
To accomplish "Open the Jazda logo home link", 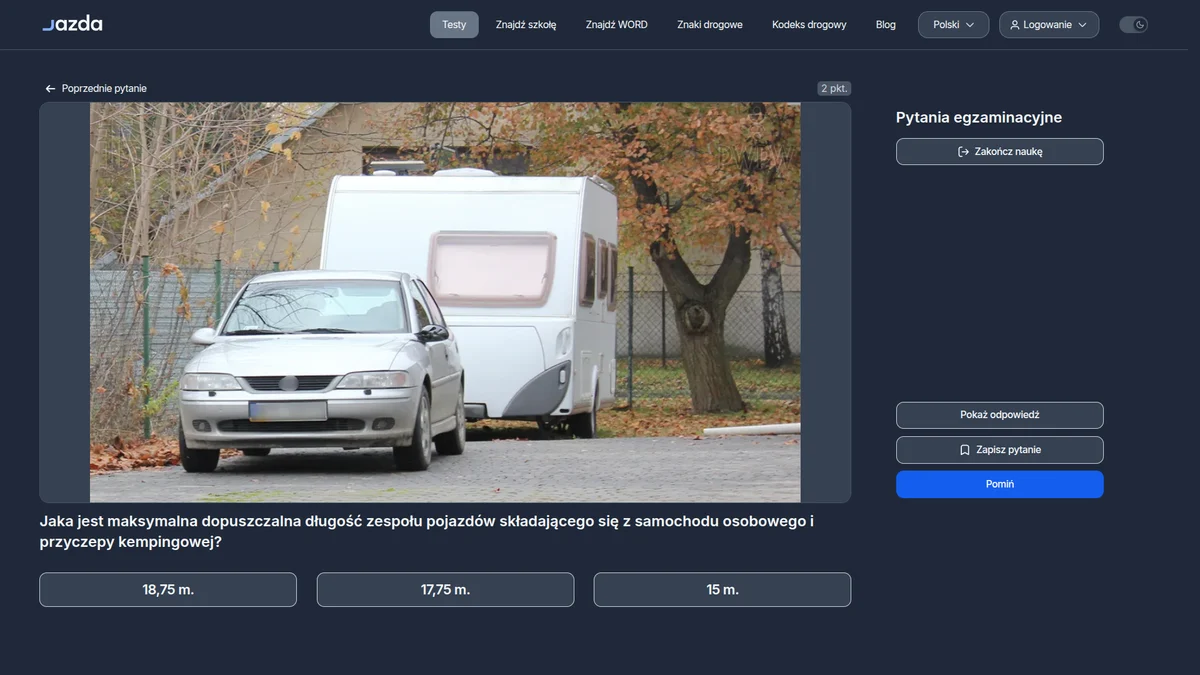I will point(72,24).
